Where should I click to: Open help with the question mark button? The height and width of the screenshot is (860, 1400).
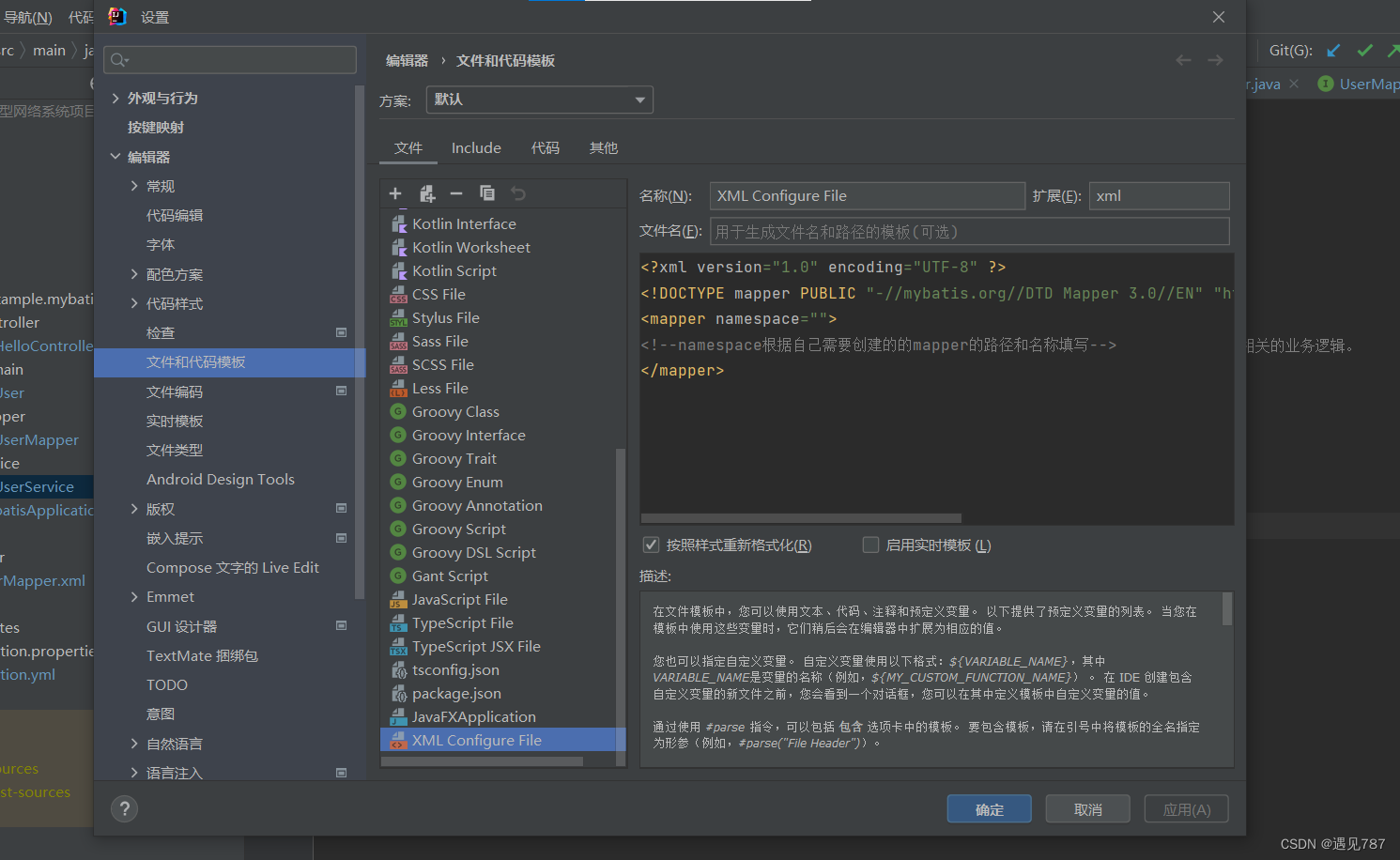tap(124, 809)
